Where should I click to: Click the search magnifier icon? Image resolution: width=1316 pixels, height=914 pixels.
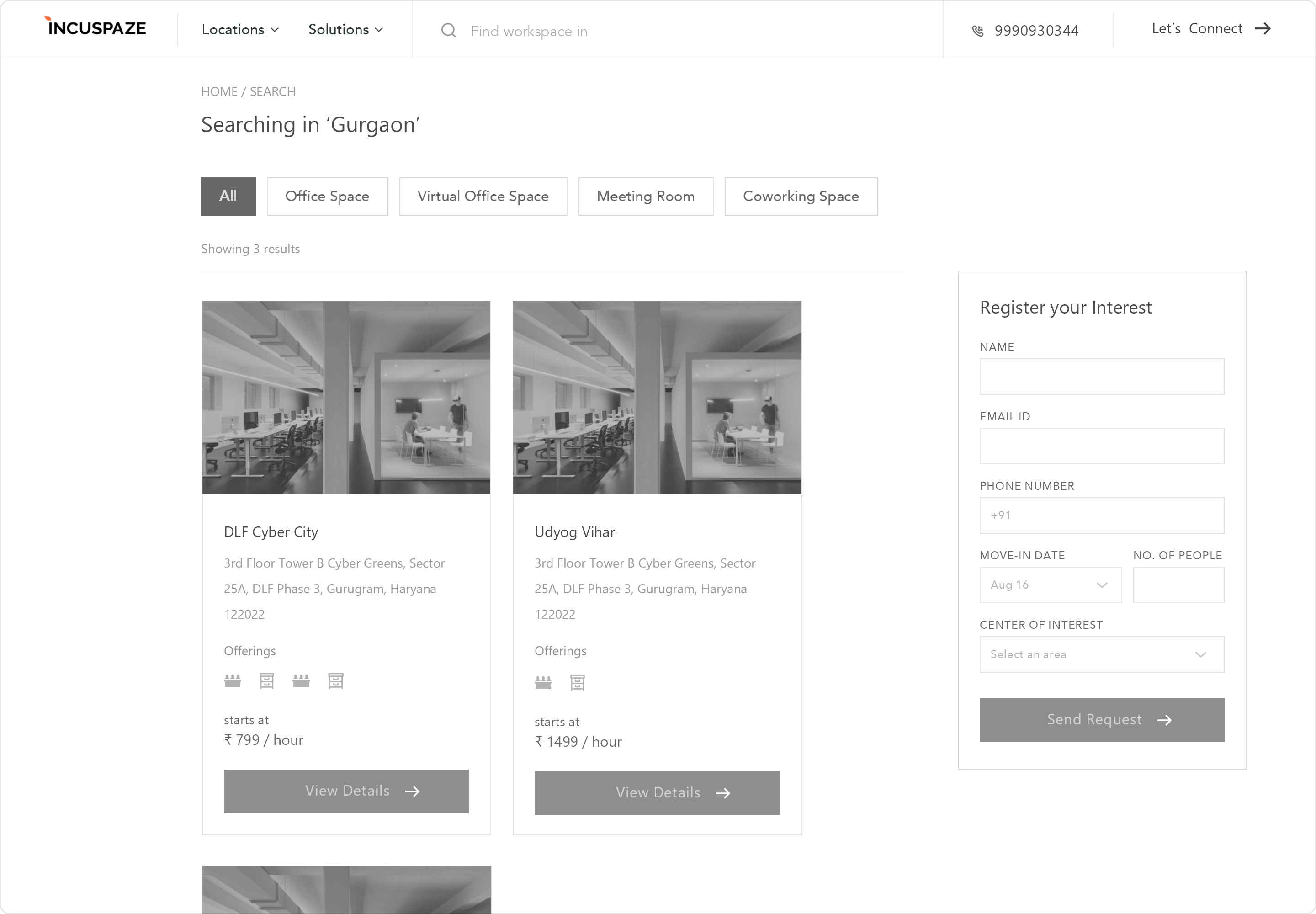pyautogui.click(x=448, y=30)
